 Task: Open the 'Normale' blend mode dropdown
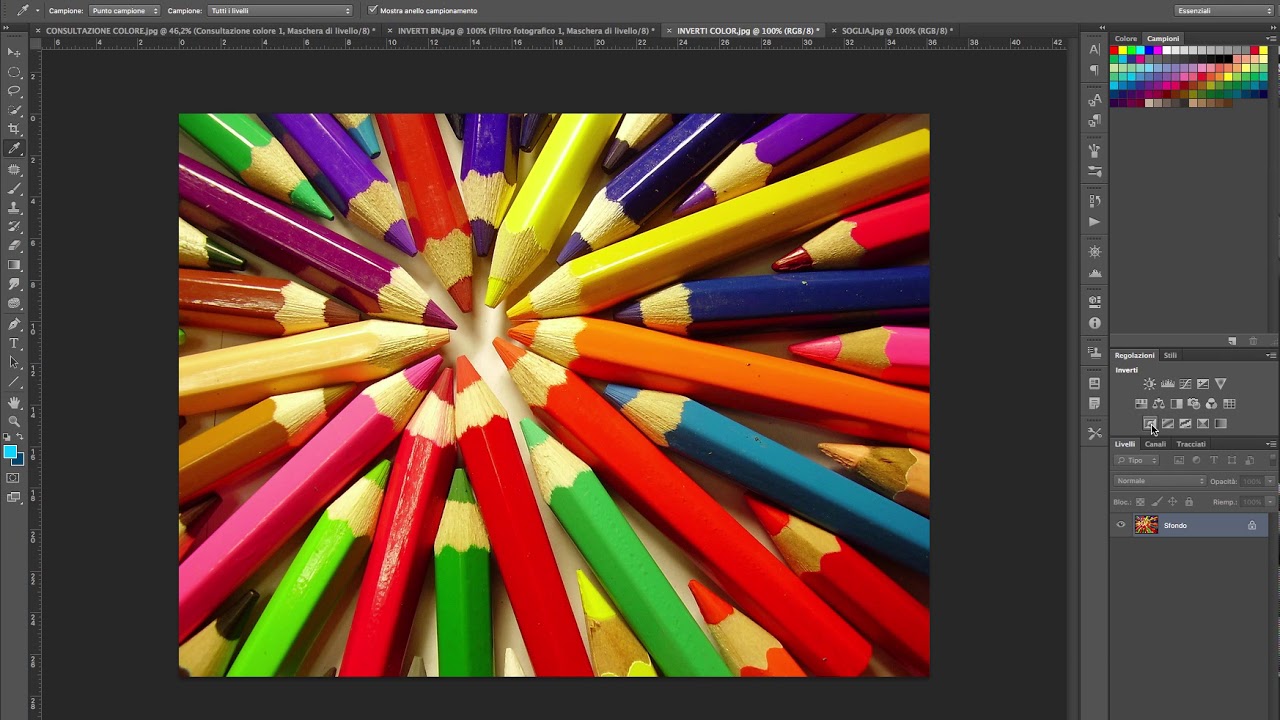coord(1161,481)
